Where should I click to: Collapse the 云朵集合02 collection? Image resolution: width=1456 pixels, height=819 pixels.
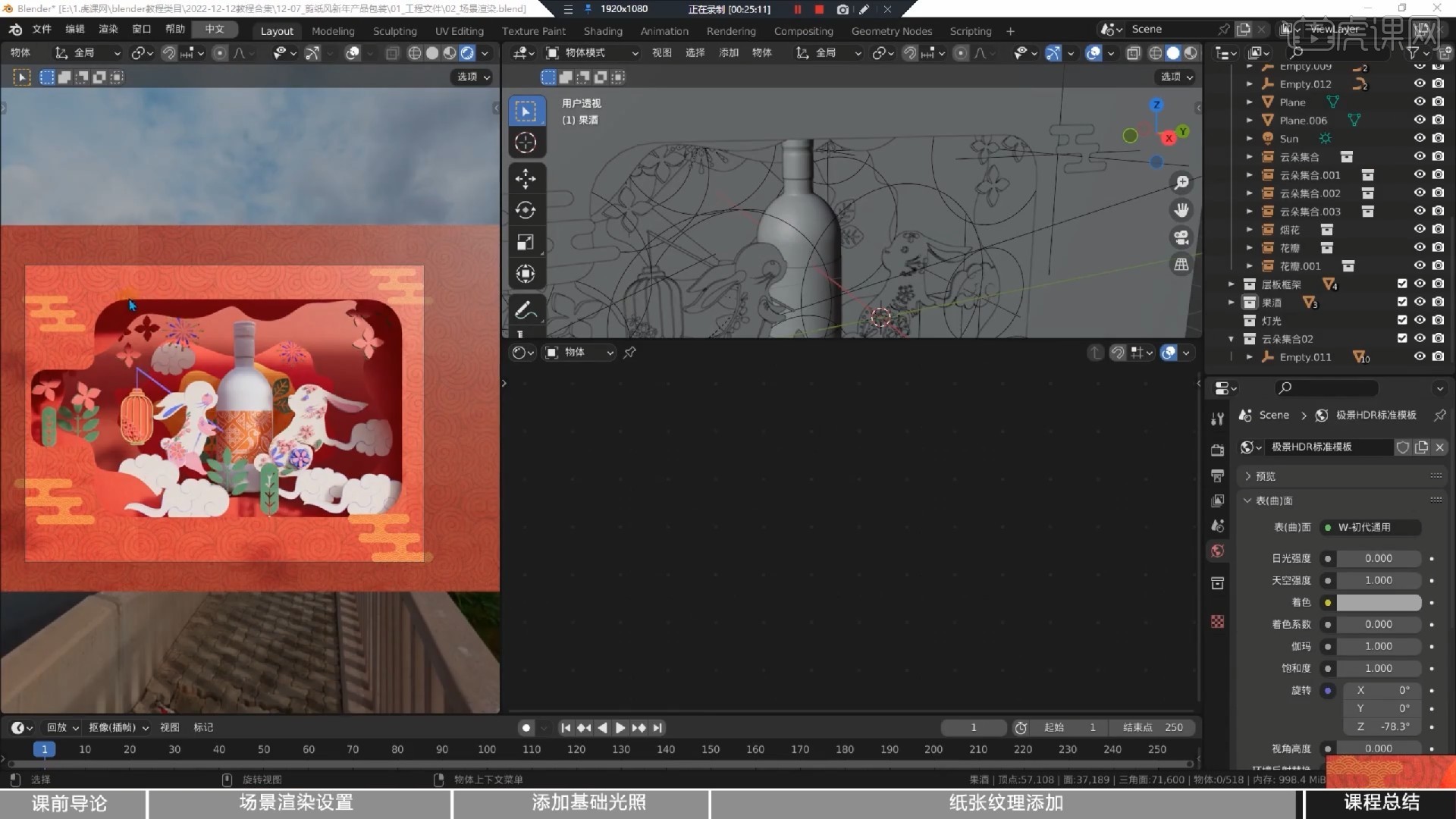tap(1232, 339)
